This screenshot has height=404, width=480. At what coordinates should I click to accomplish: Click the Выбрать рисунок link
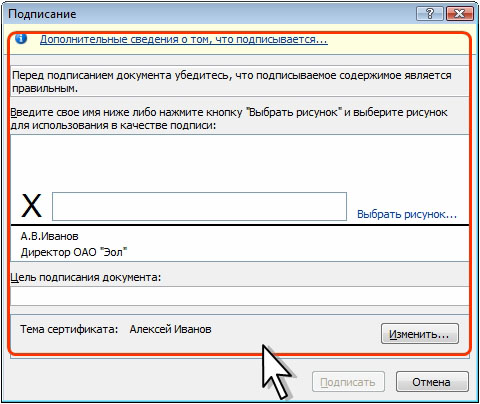[x=407, y=214]
